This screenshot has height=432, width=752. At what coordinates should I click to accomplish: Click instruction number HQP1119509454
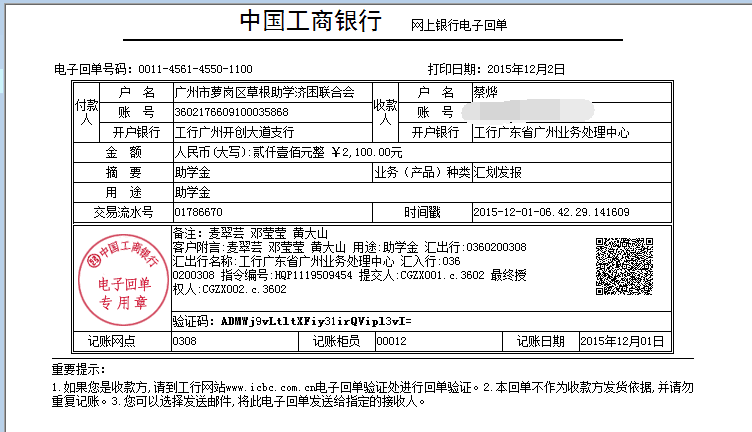[x=313, y=275]
